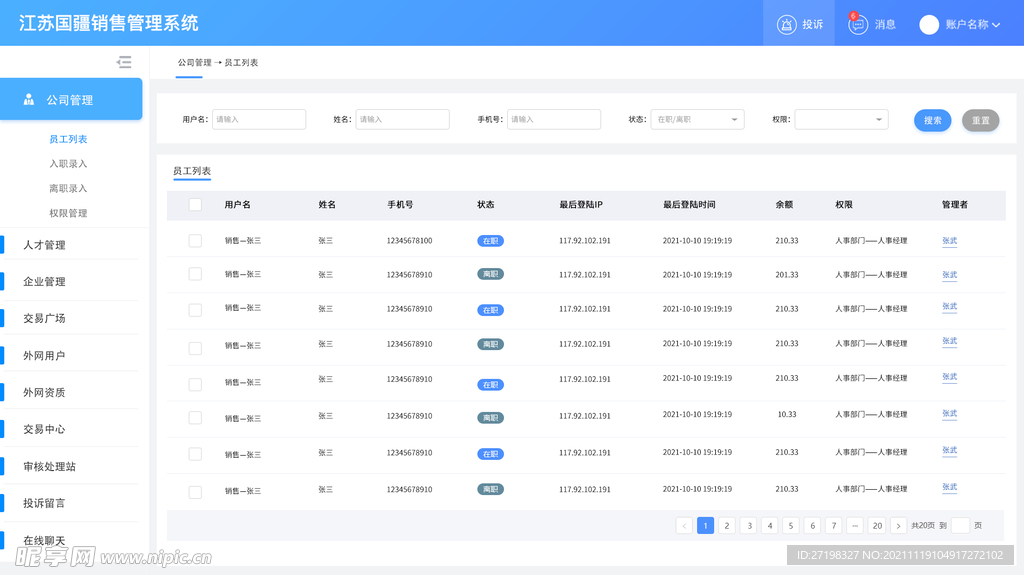Click the gray 重置 button

point(981,120)
